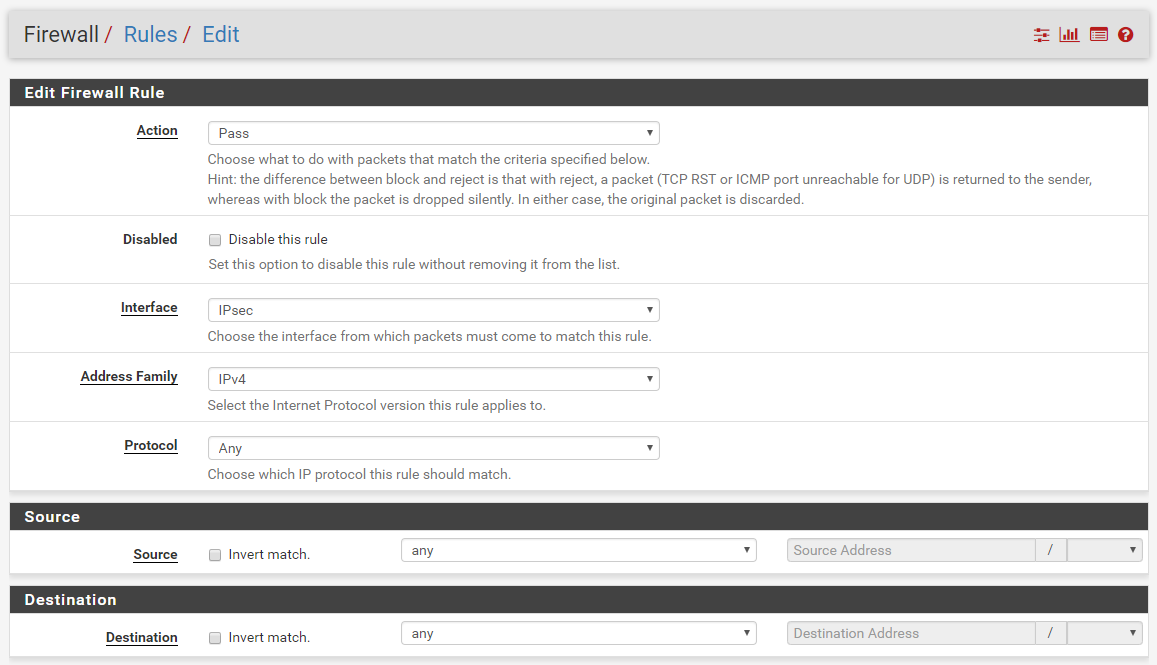
Task: Click the underlined Source label
Action: (x=155, y=555)
